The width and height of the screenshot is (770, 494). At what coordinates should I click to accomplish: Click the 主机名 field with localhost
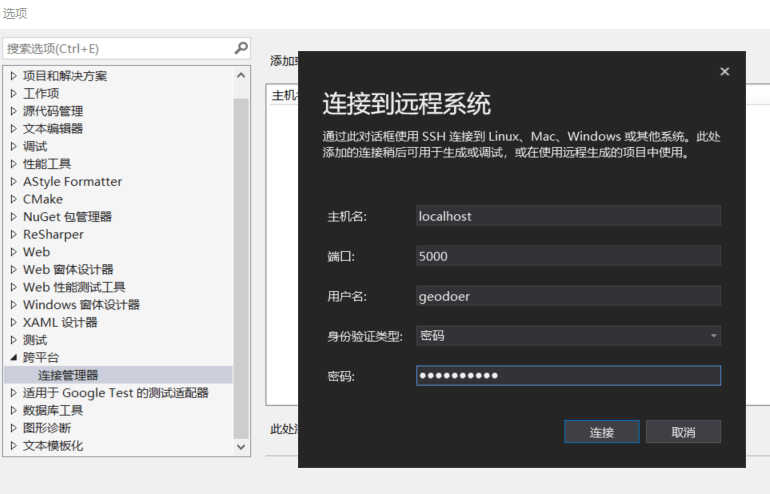pos(568,216)
